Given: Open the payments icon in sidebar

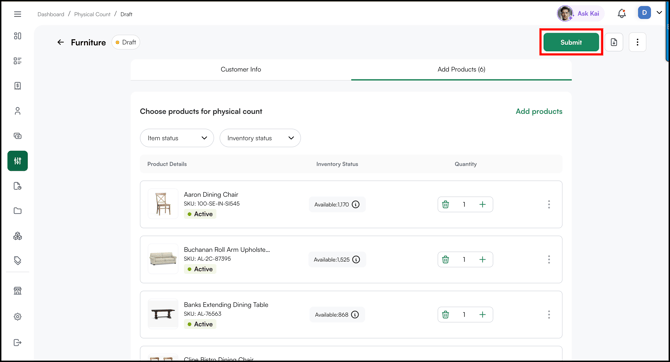Looking at the screenshot, I should tap(18, 136).
